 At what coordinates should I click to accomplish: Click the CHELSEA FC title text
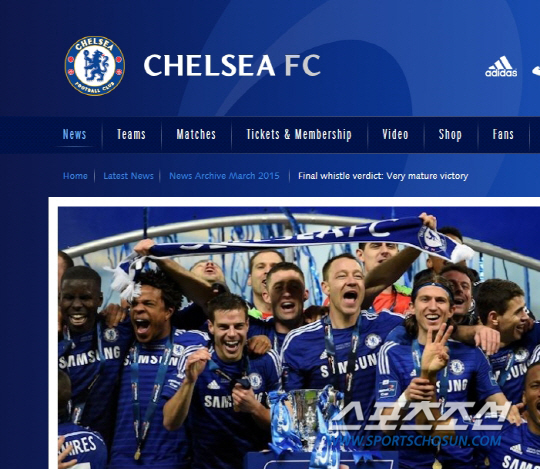tap(232, 65)
